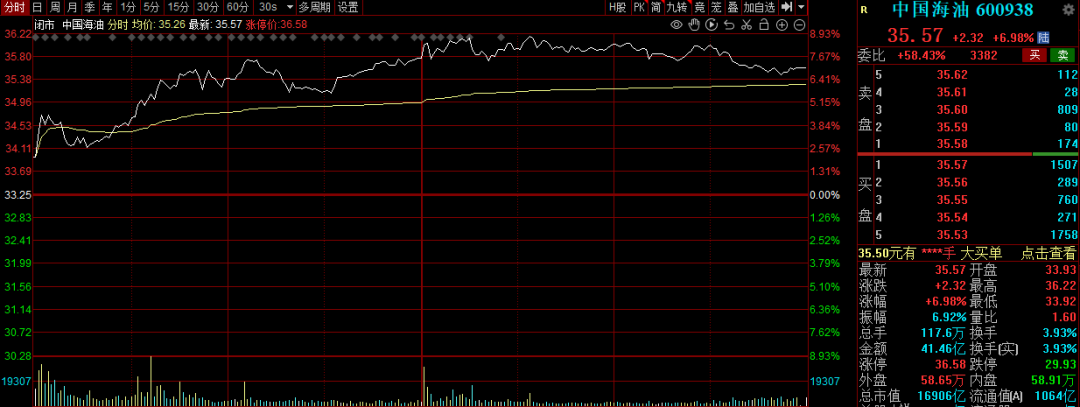Click the green 卖 sell button

[x=1062, y=55]
